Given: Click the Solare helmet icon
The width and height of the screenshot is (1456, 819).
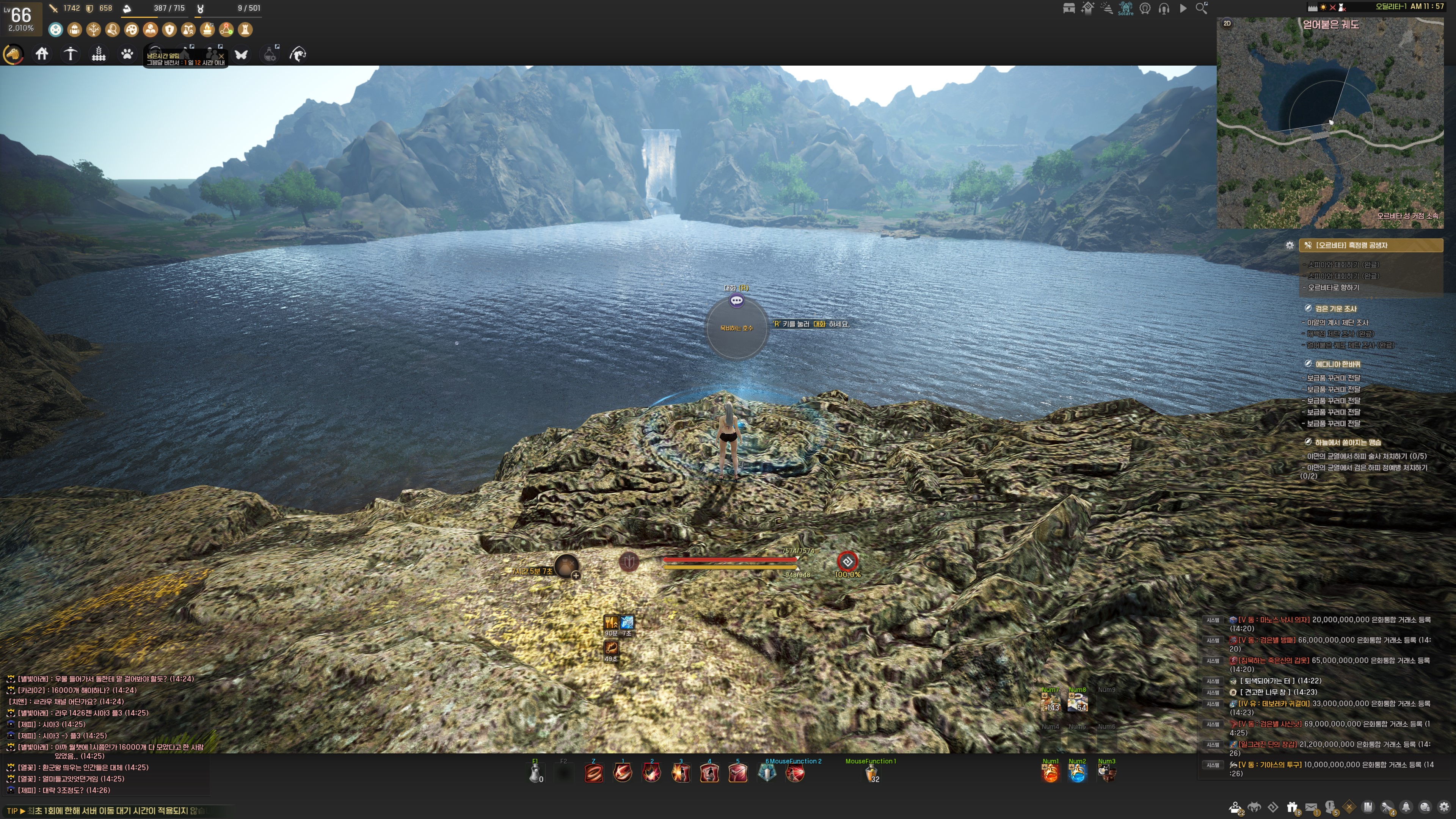Looking at the screenshot, I should pos(1125,8).
